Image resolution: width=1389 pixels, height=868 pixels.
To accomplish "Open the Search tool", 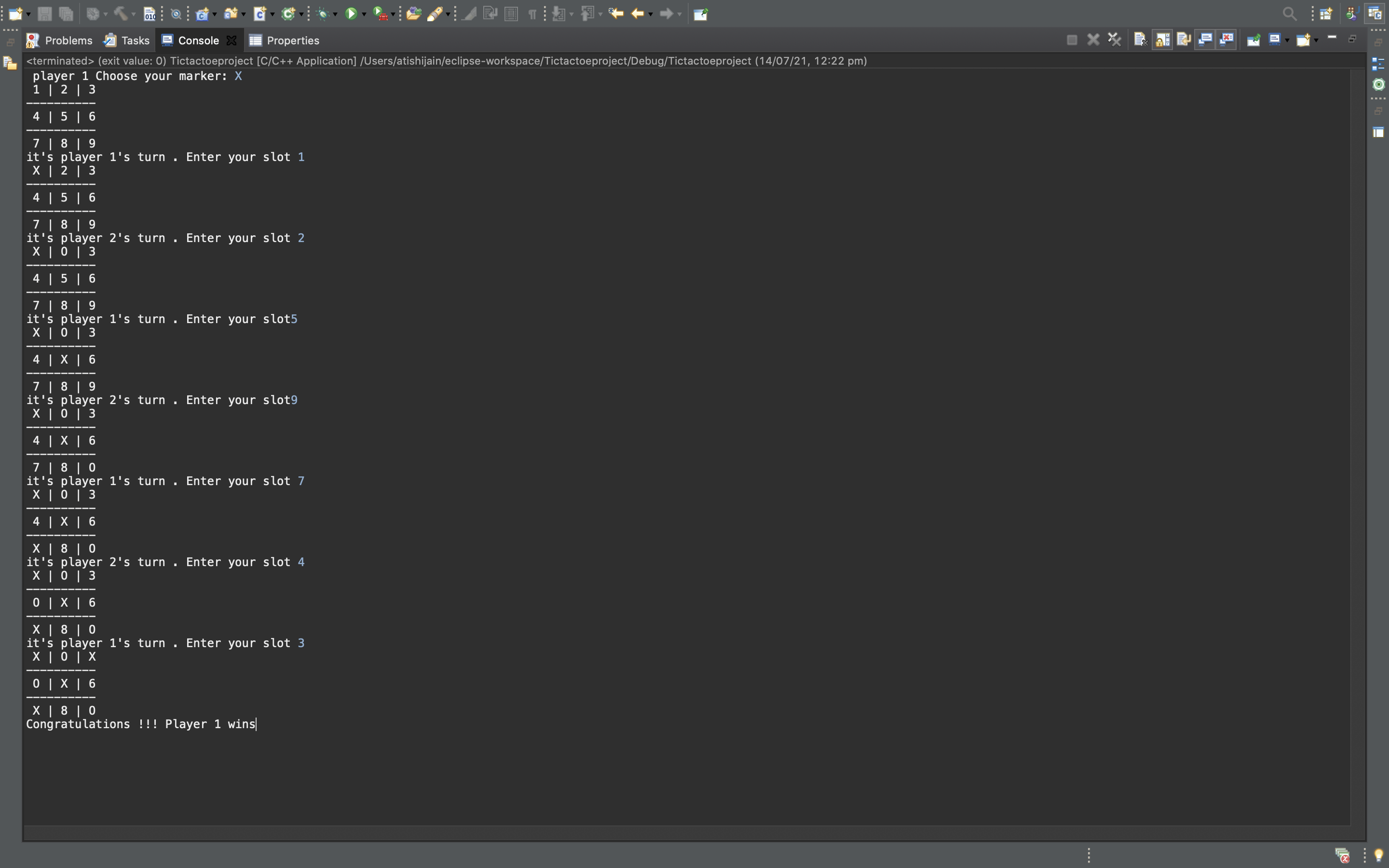I will [1289, 14].
